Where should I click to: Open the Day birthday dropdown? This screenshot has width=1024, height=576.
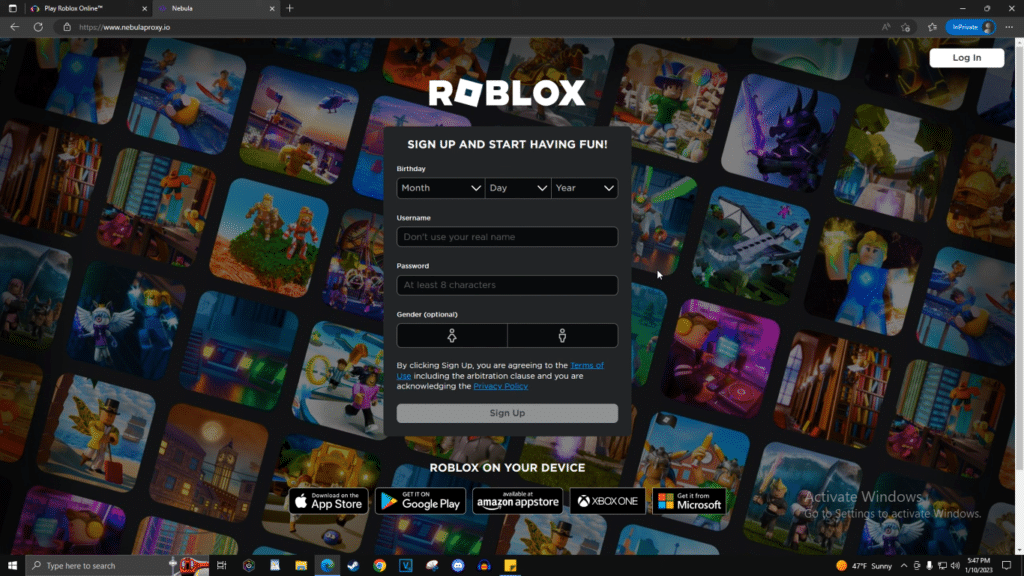(x=517, y=188)
